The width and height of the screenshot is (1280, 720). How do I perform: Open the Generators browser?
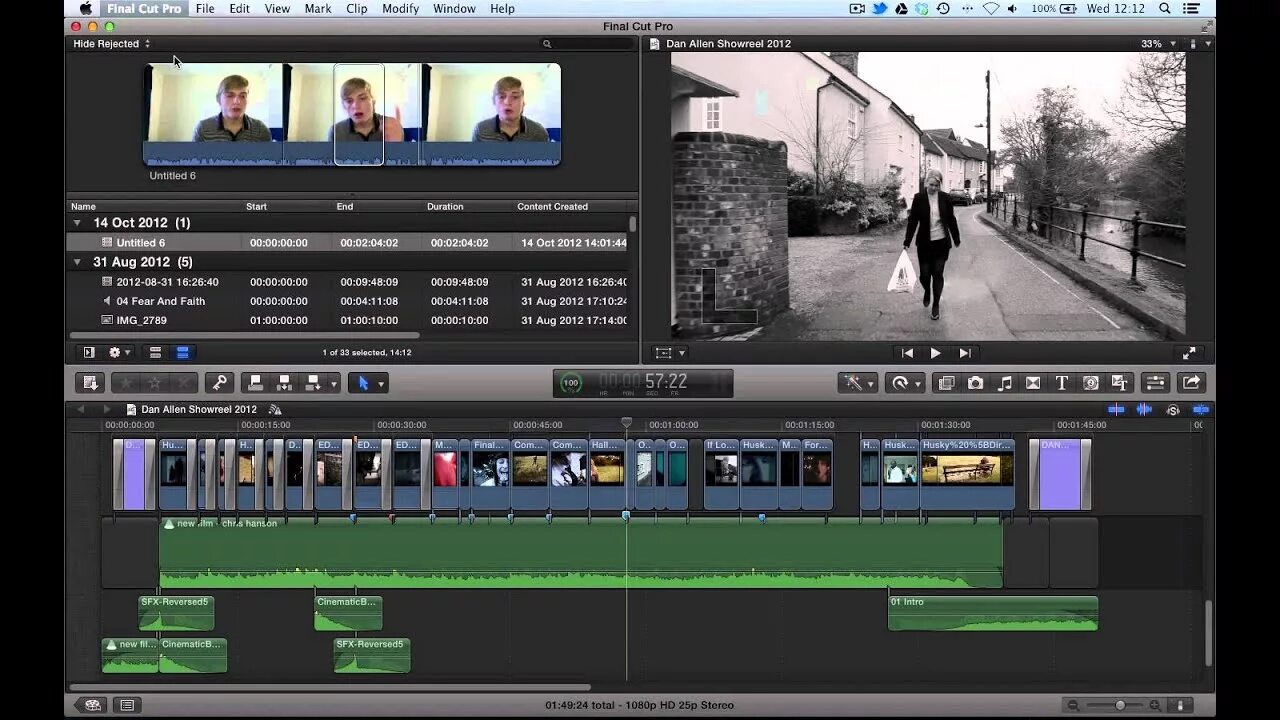click(1091, 383)
